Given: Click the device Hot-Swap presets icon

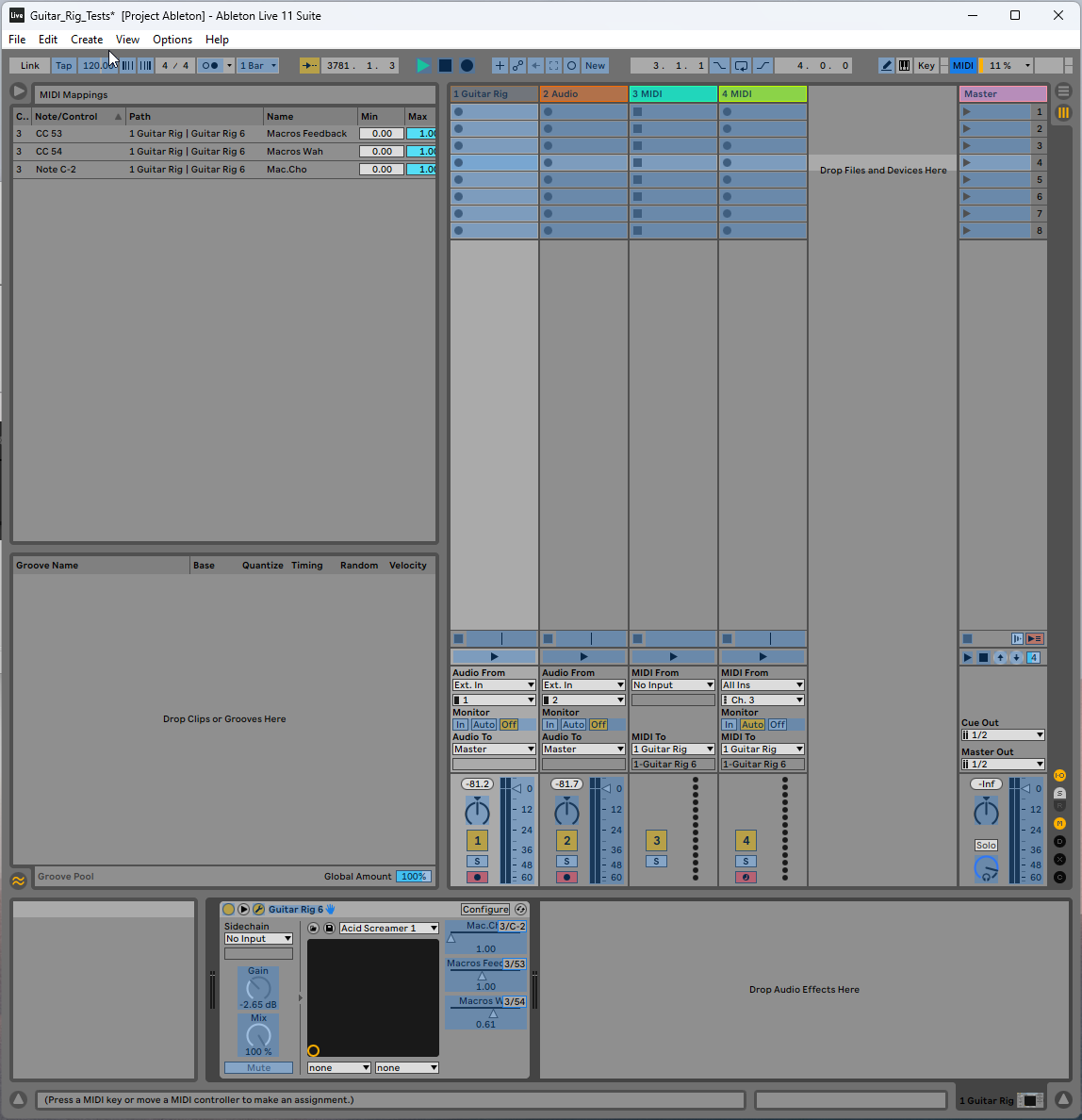Looking at the screenshot, I should point(520,909).
